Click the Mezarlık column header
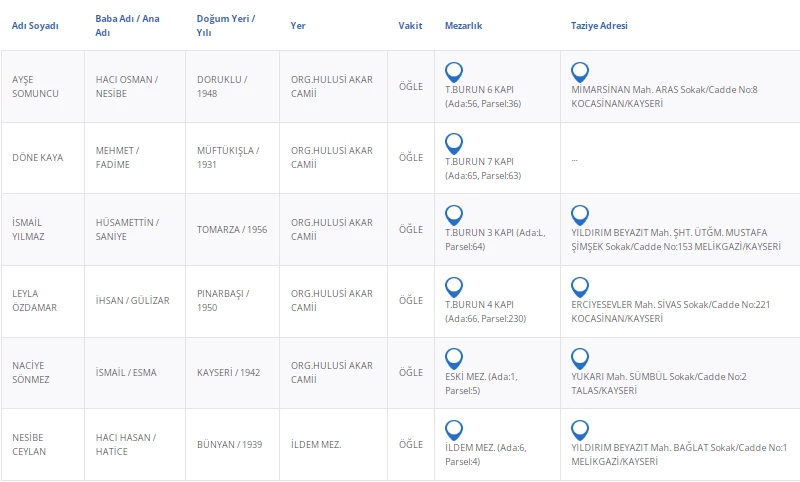Screen dimensions: 800x482 coord(464,25)
